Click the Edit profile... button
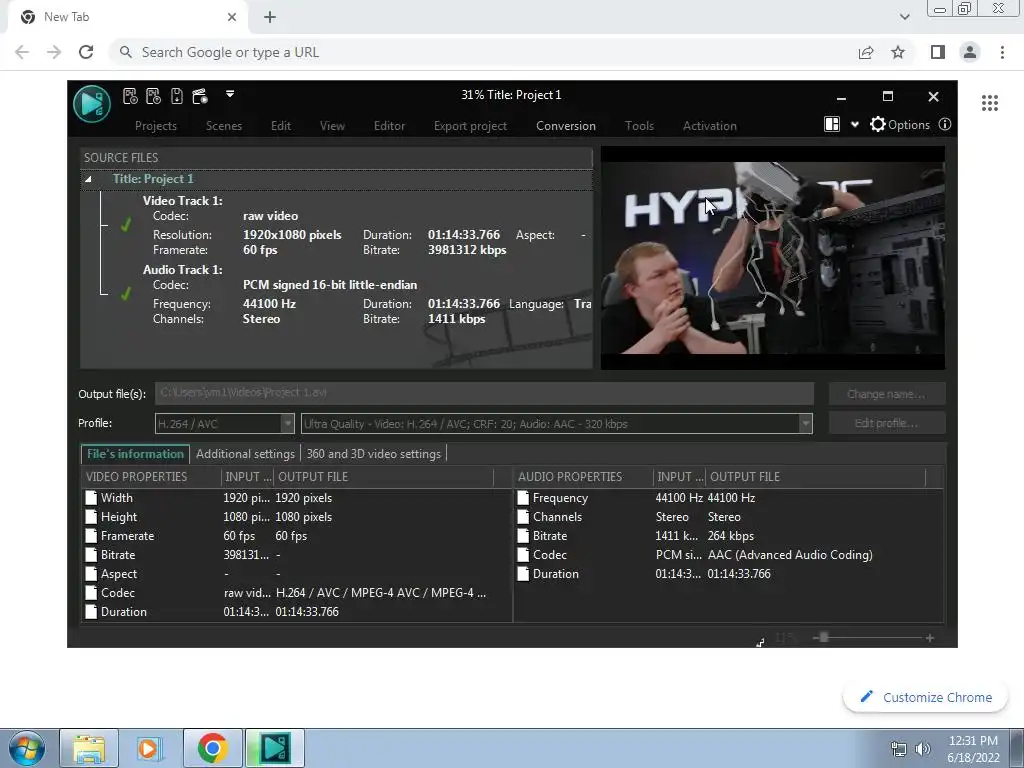 pyautogui.click(x=886, y=423)
